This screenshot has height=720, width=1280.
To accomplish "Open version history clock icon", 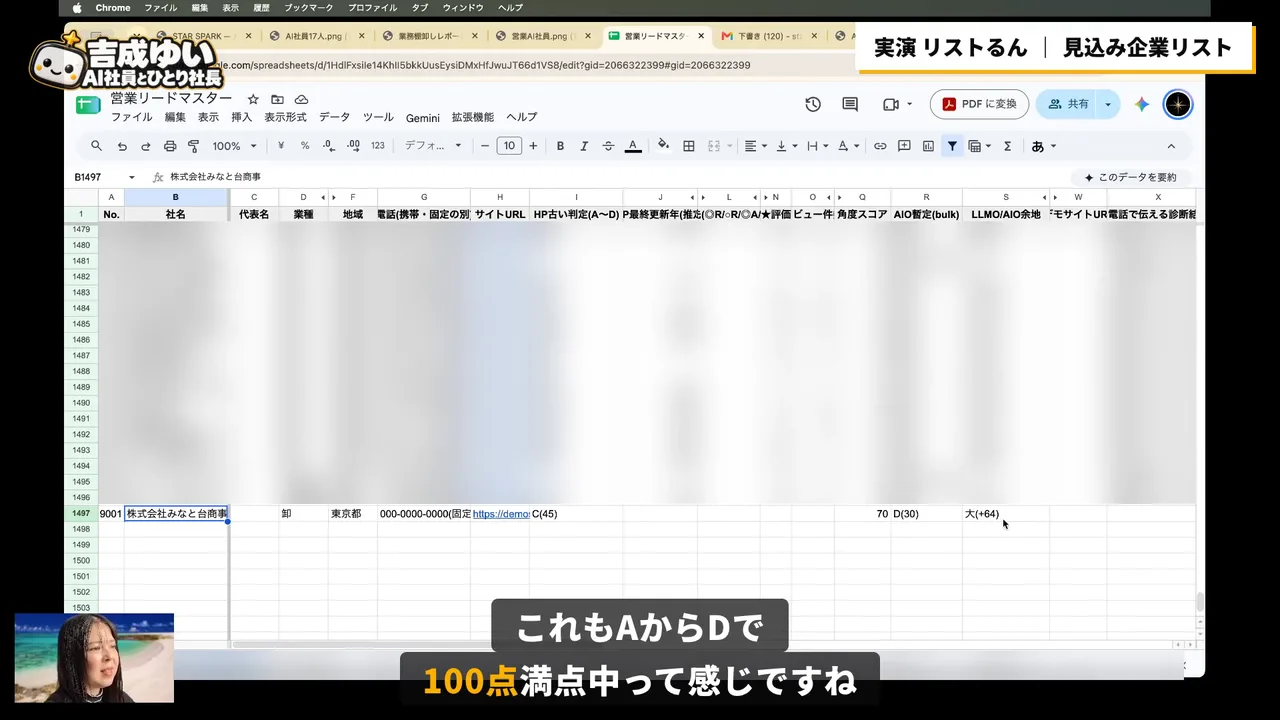I will click(x=813, y=104).
